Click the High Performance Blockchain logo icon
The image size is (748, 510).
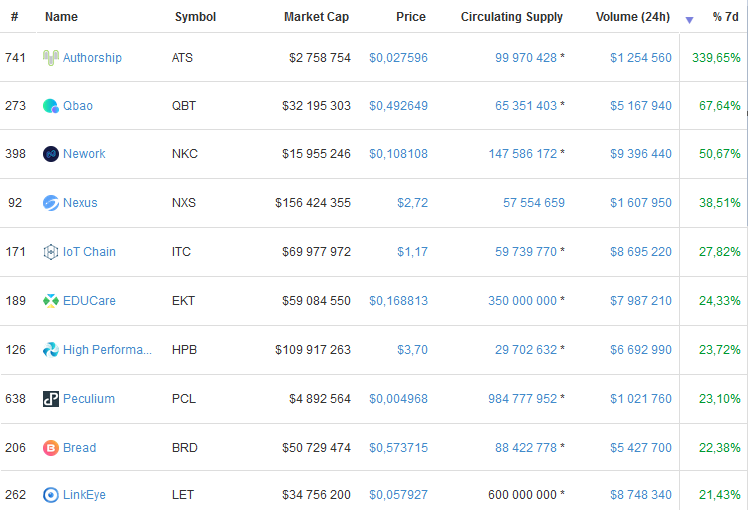(x=51, y=350)
